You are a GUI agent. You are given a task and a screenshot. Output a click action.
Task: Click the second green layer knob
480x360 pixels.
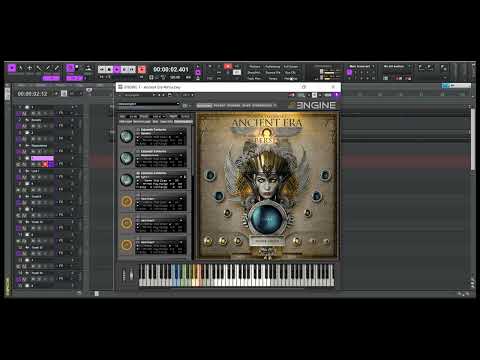coord(126,158)
